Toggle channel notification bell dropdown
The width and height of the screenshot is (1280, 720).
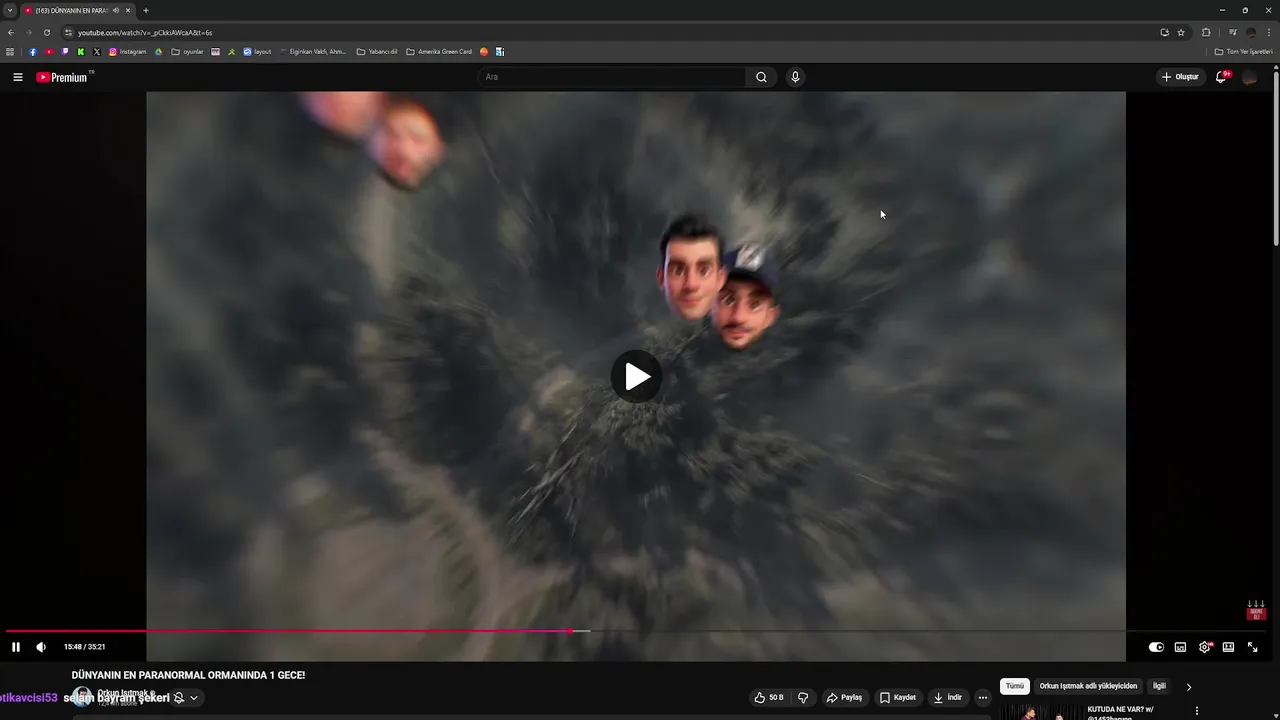point(186,698)
